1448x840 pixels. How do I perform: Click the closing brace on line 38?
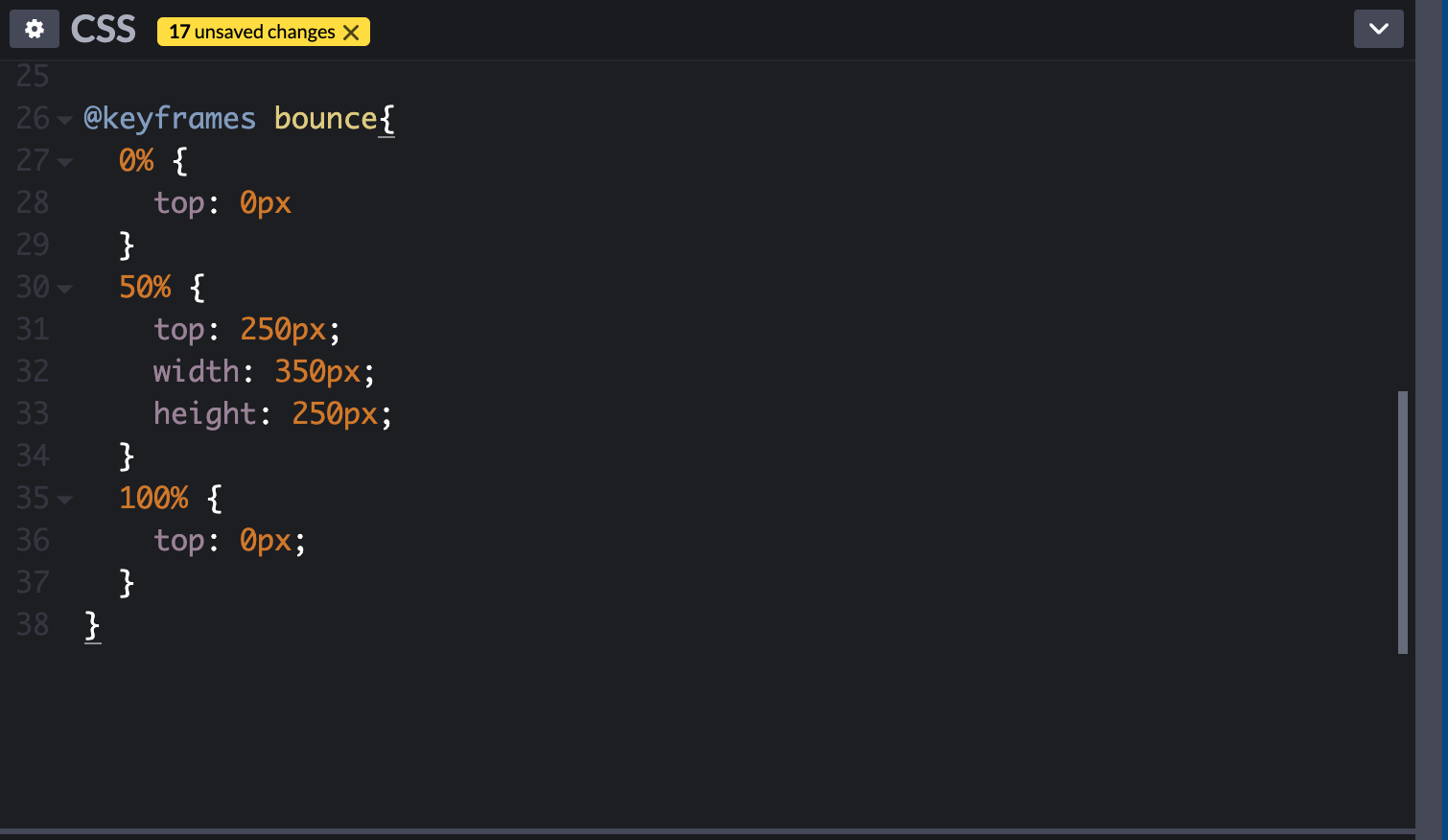tap(91, 624)
